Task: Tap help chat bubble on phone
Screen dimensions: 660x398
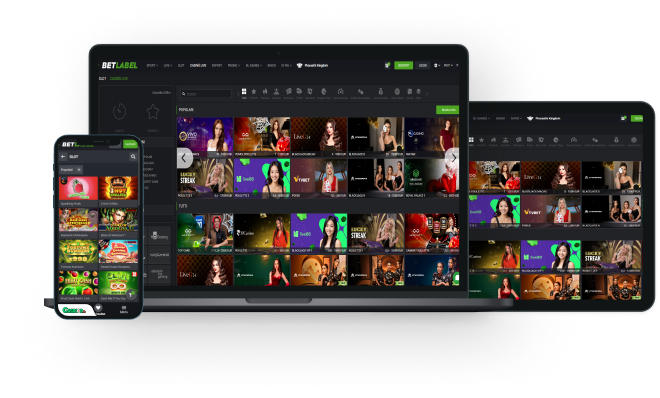Action: (x=131, y=295)
